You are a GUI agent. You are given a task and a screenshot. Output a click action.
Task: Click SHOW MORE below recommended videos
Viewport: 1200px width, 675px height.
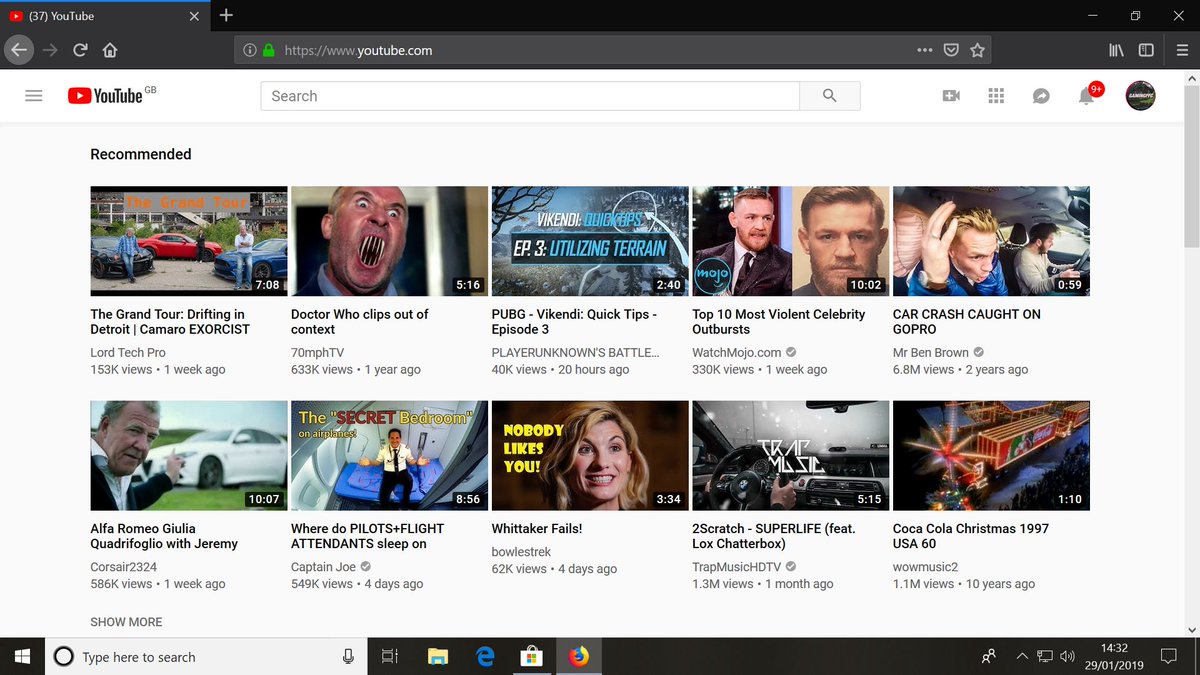(x=126, y=622)
